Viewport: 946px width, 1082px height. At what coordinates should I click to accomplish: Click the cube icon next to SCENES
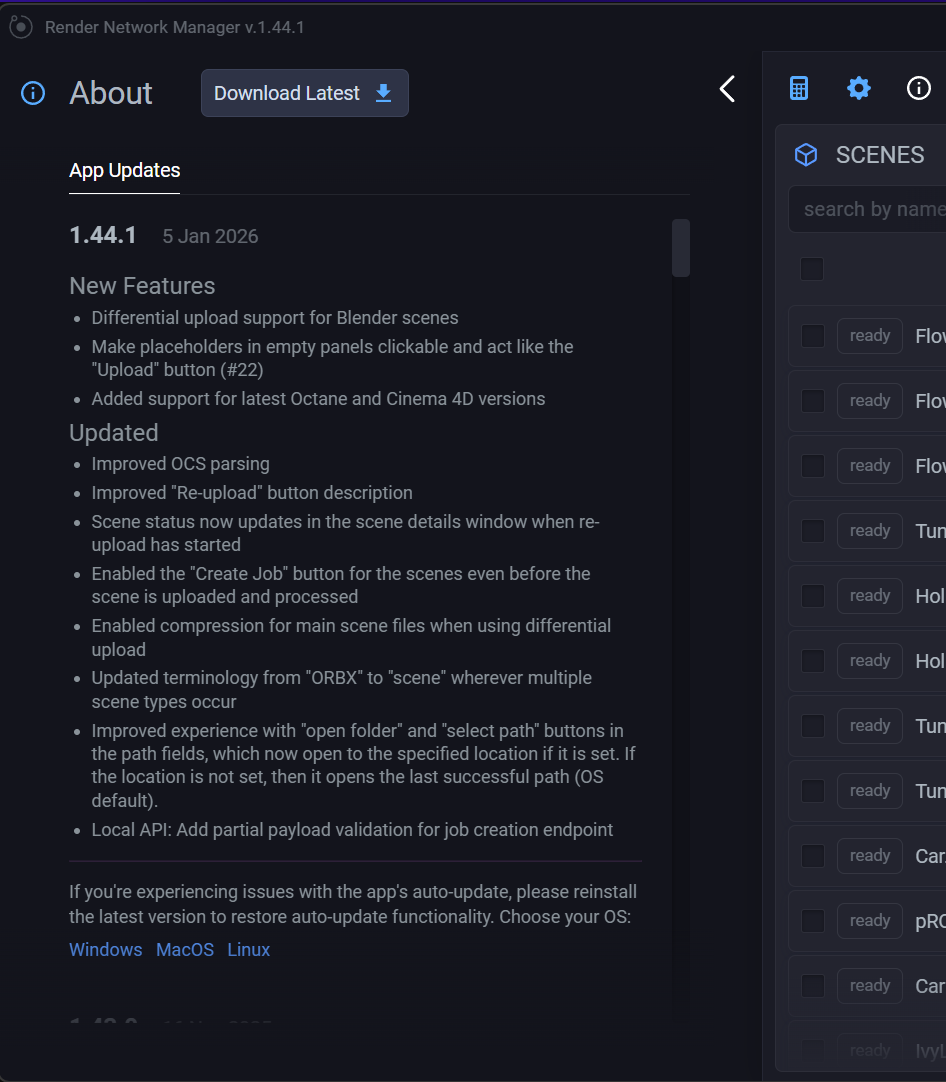(x=806, y=155)
